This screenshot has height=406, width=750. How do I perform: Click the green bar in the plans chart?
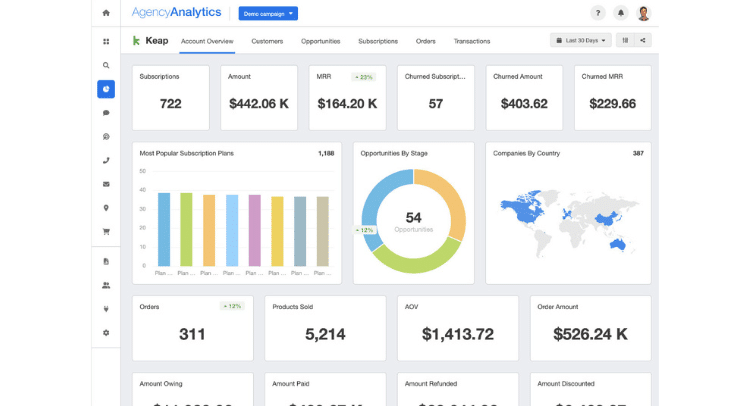186,229
